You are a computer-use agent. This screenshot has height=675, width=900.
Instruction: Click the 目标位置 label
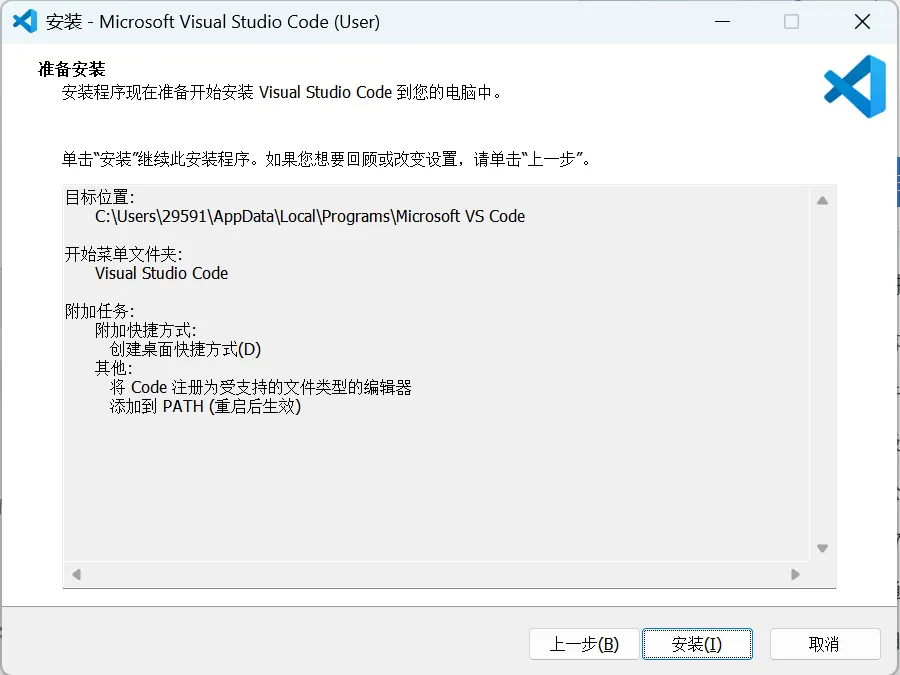[100, 197]
